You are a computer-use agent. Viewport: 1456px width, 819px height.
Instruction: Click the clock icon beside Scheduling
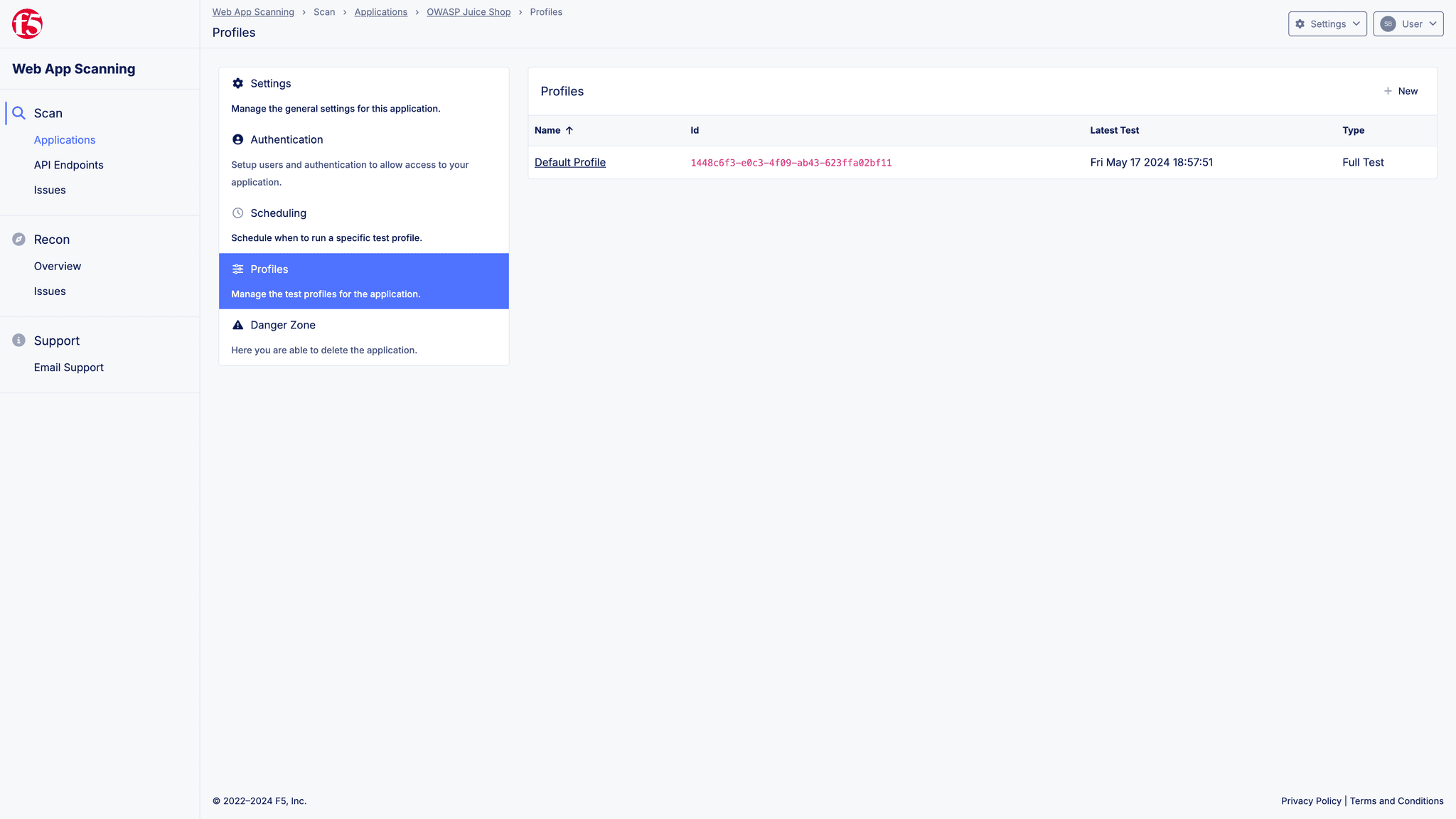click(237, 213)
